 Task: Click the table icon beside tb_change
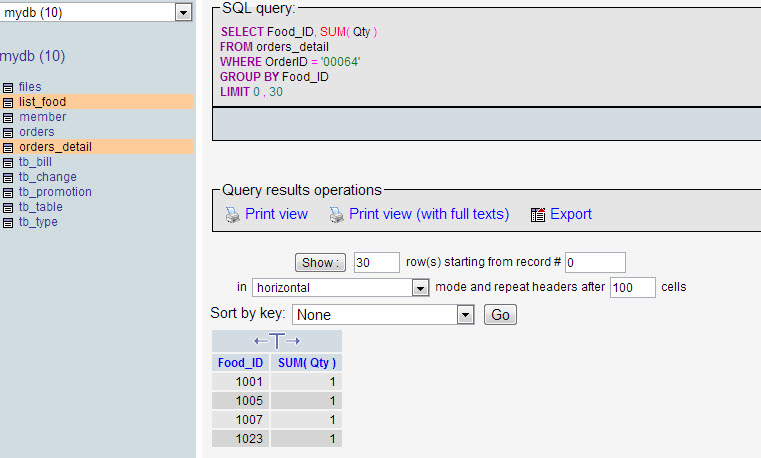[x=8, y=178]
